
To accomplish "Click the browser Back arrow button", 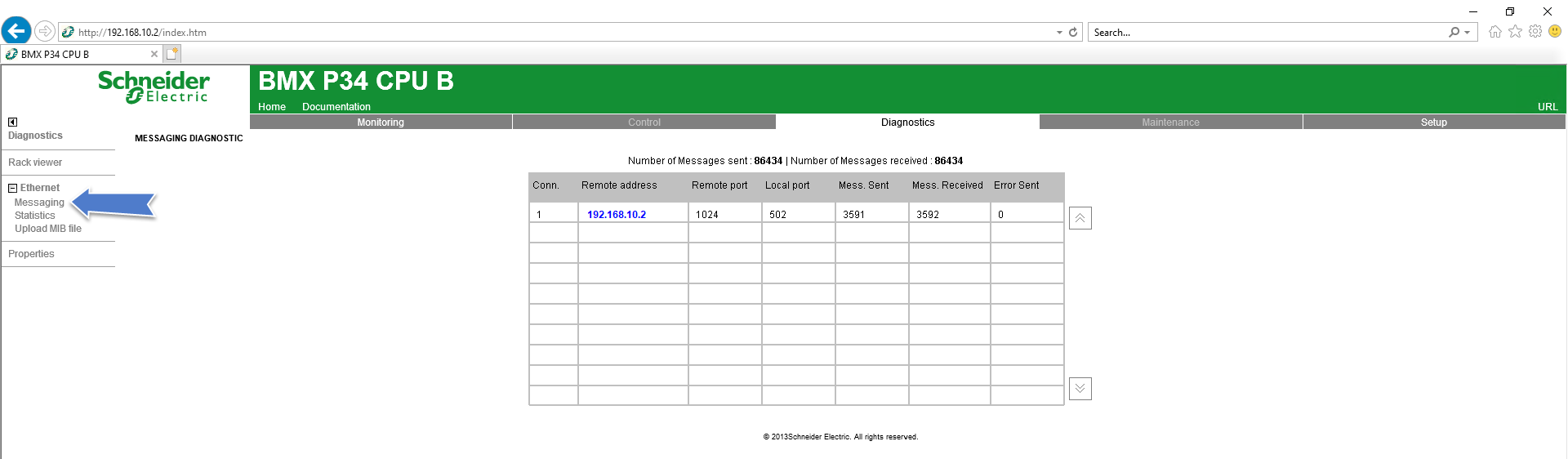I will [16, 31].
